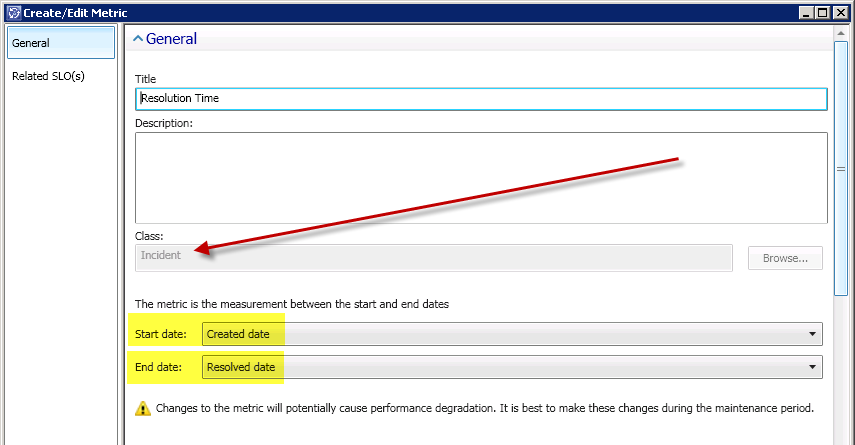855x445 pixels.
Task: Click inside the Description text area
Action: (480, 177)
